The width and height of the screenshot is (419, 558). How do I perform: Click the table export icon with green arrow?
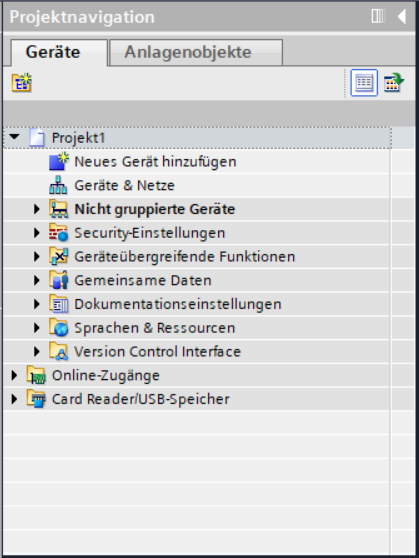[x=394, y=83]
